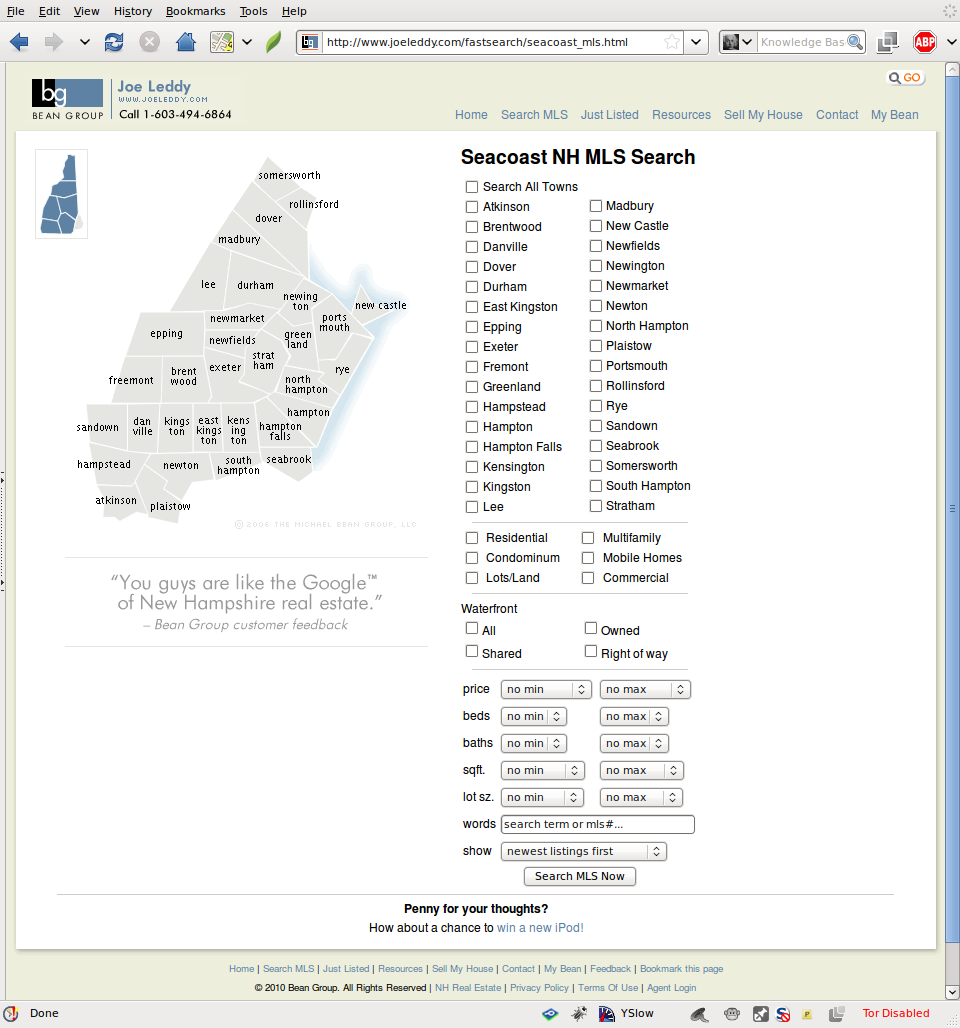
Task: Open the browser home page icon
Action: (186, 42)
